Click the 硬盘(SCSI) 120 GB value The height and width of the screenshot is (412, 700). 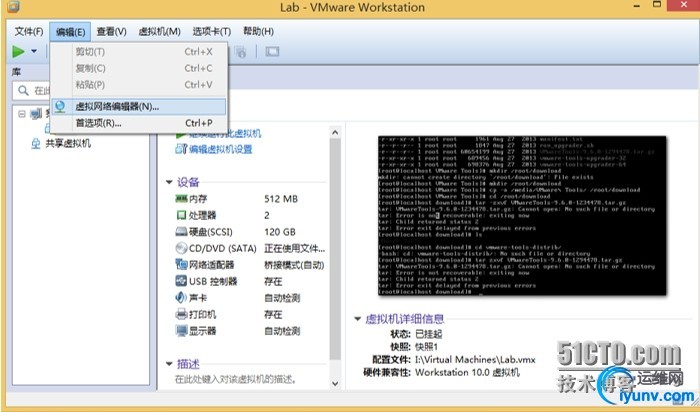tap(279, 232)
